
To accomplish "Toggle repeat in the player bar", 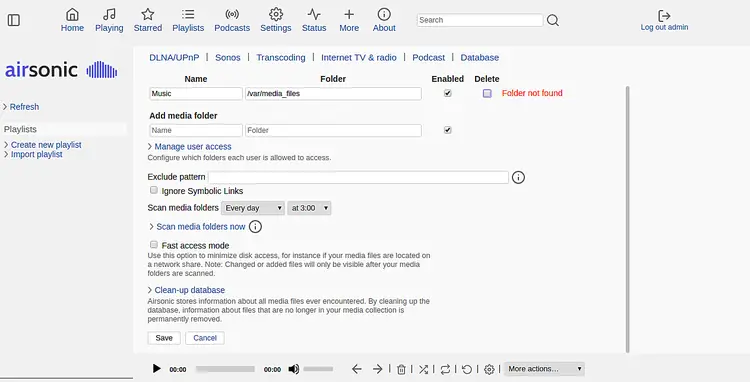I will click(x=445, y=369).
